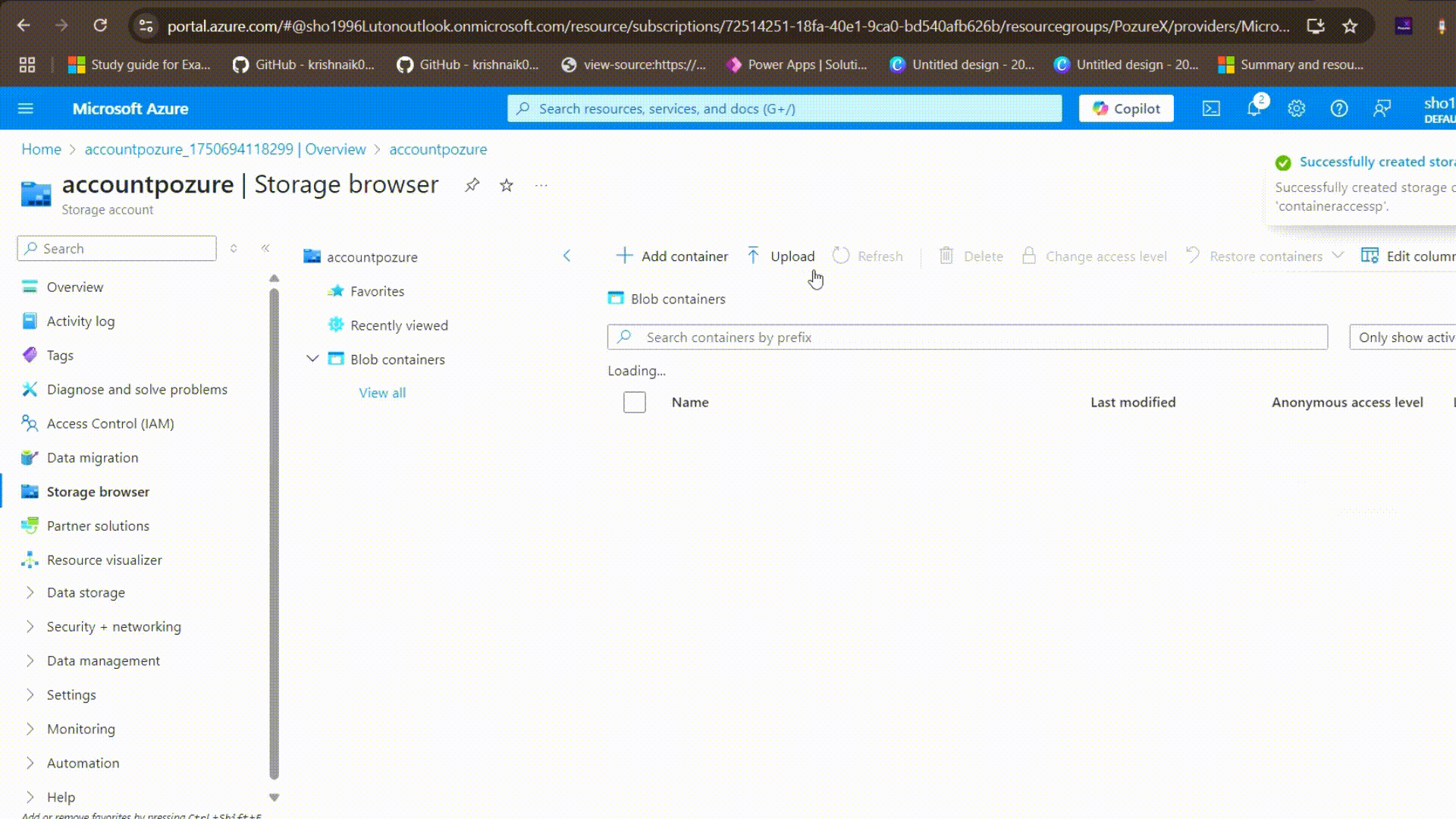Expand the Data storage section
This screenshot has width=1456, height=819.
point(30,592)
